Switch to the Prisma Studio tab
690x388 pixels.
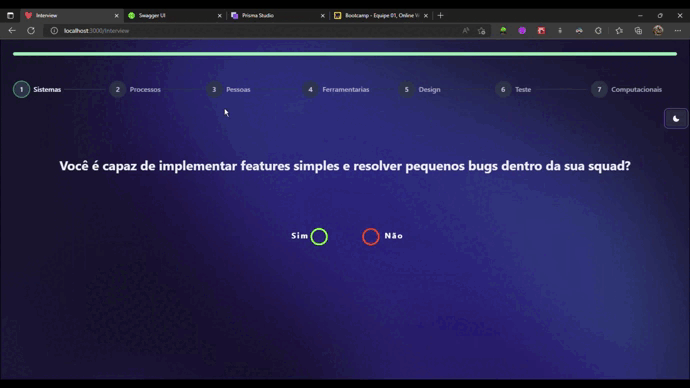[x=277, y=15]
